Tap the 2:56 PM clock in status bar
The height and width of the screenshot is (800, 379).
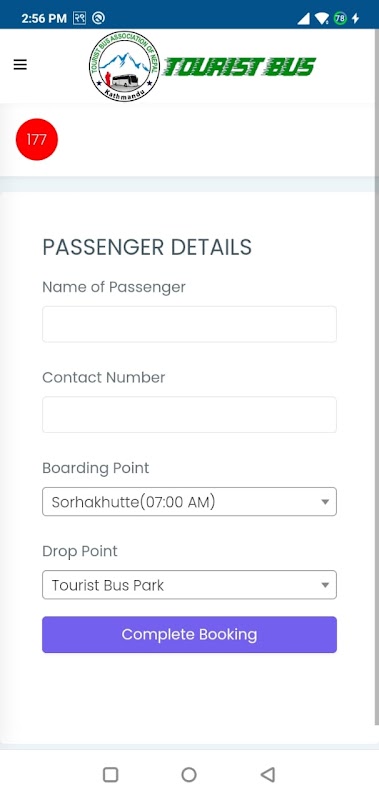pos(44,18)
